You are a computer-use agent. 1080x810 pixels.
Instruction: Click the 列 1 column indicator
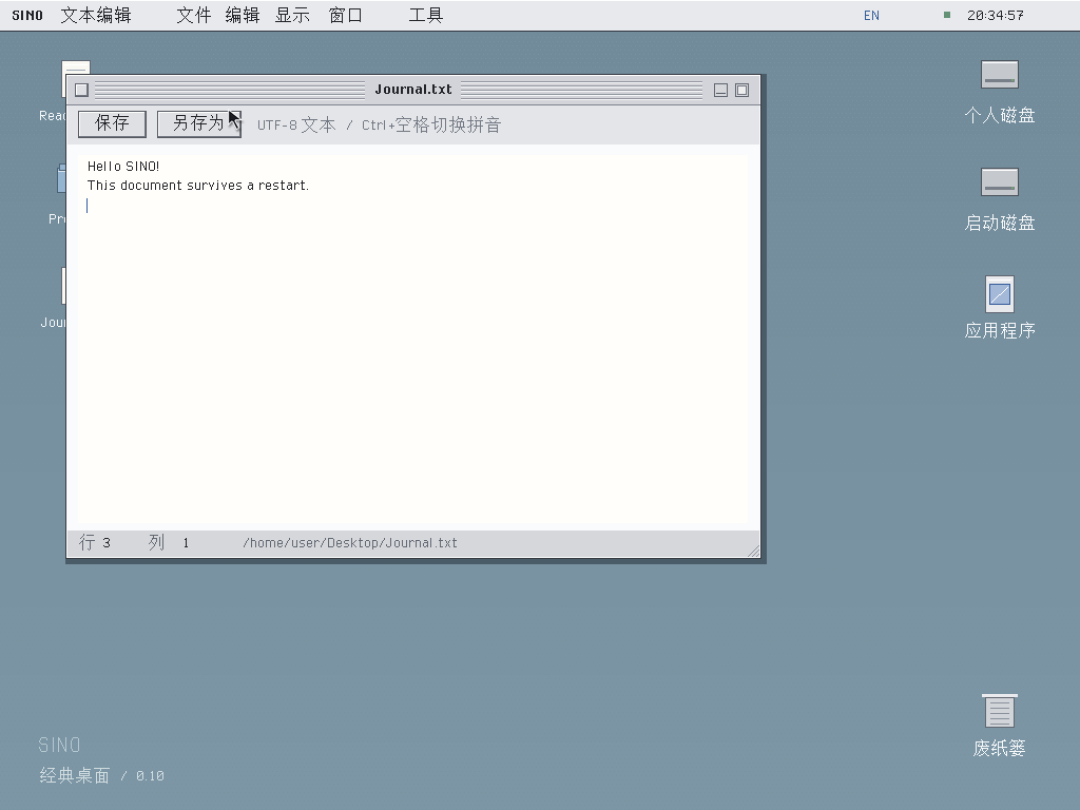coord(169,543)
